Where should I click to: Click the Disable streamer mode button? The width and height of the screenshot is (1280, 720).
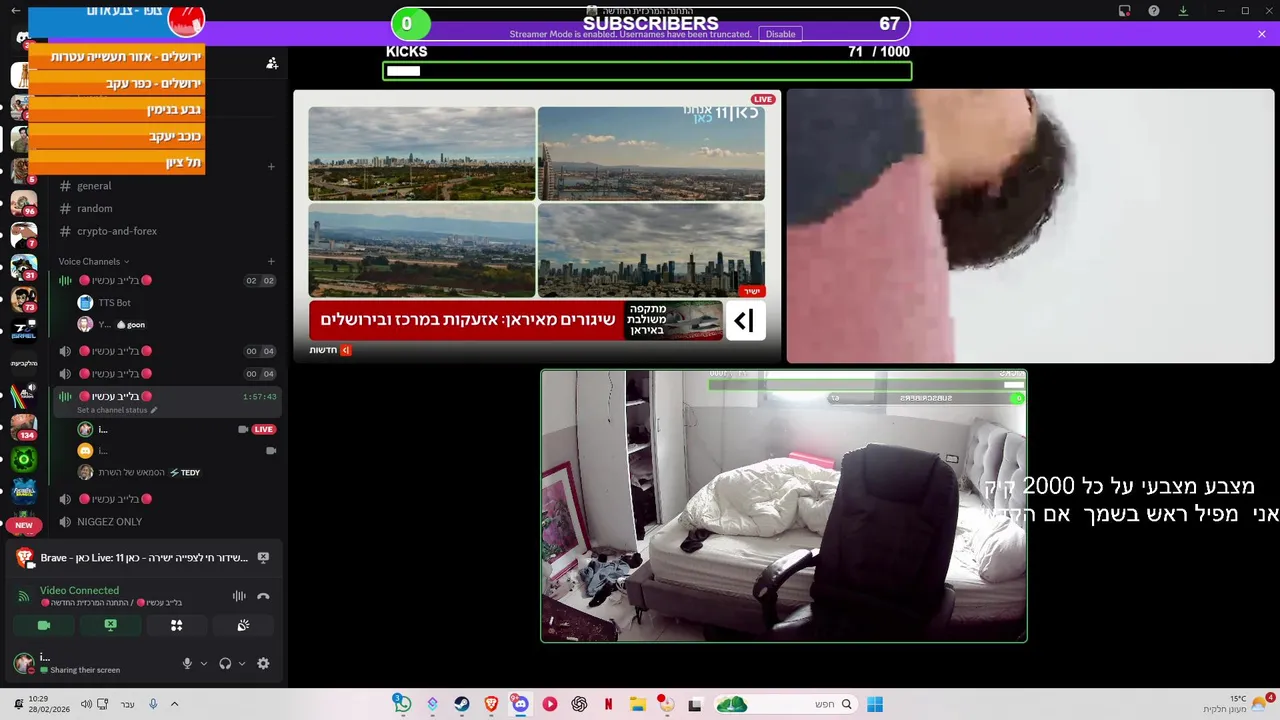coord(780,34)
